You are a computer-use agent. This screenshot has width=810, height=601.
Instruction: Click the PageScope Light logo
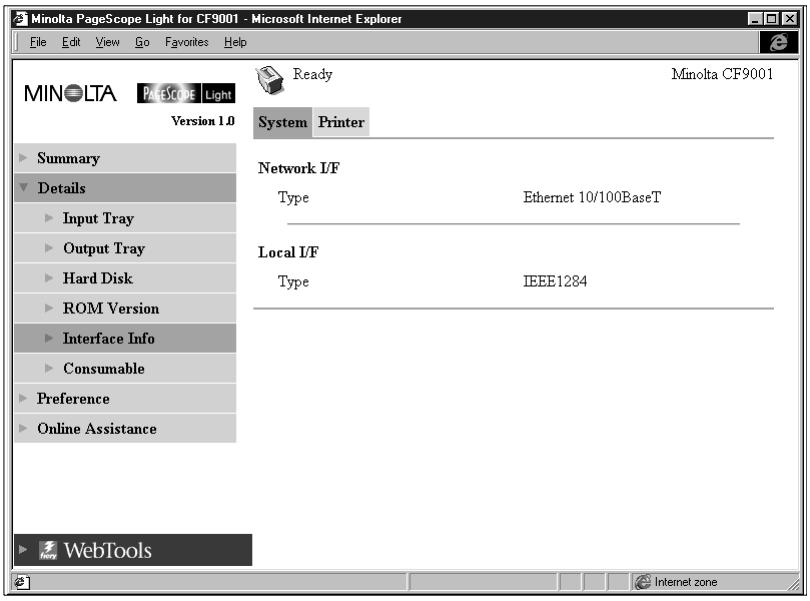[186, 94]
